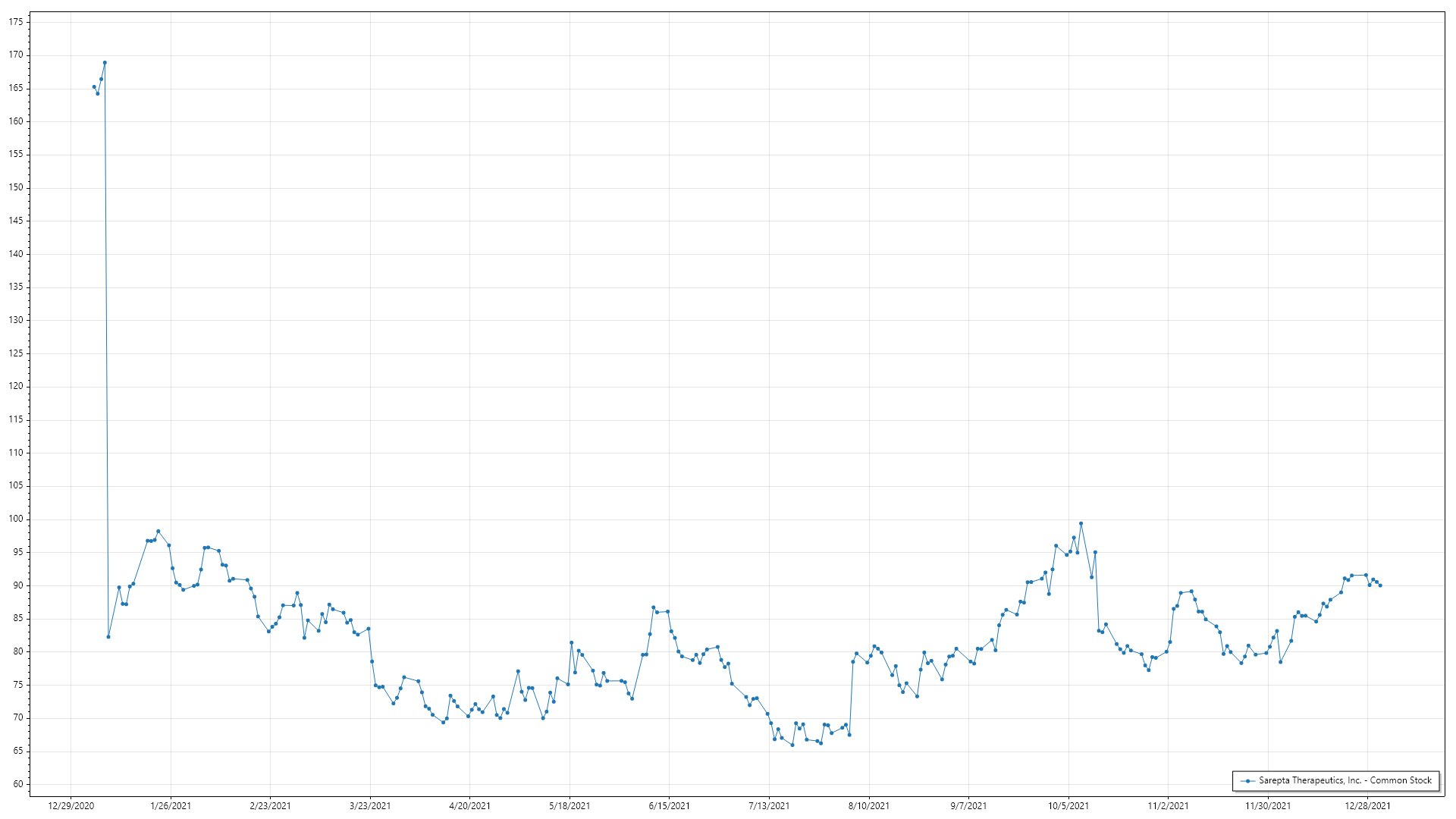
Task: Select the 11/30/2021 date tick label
Action: point(1268,805)
